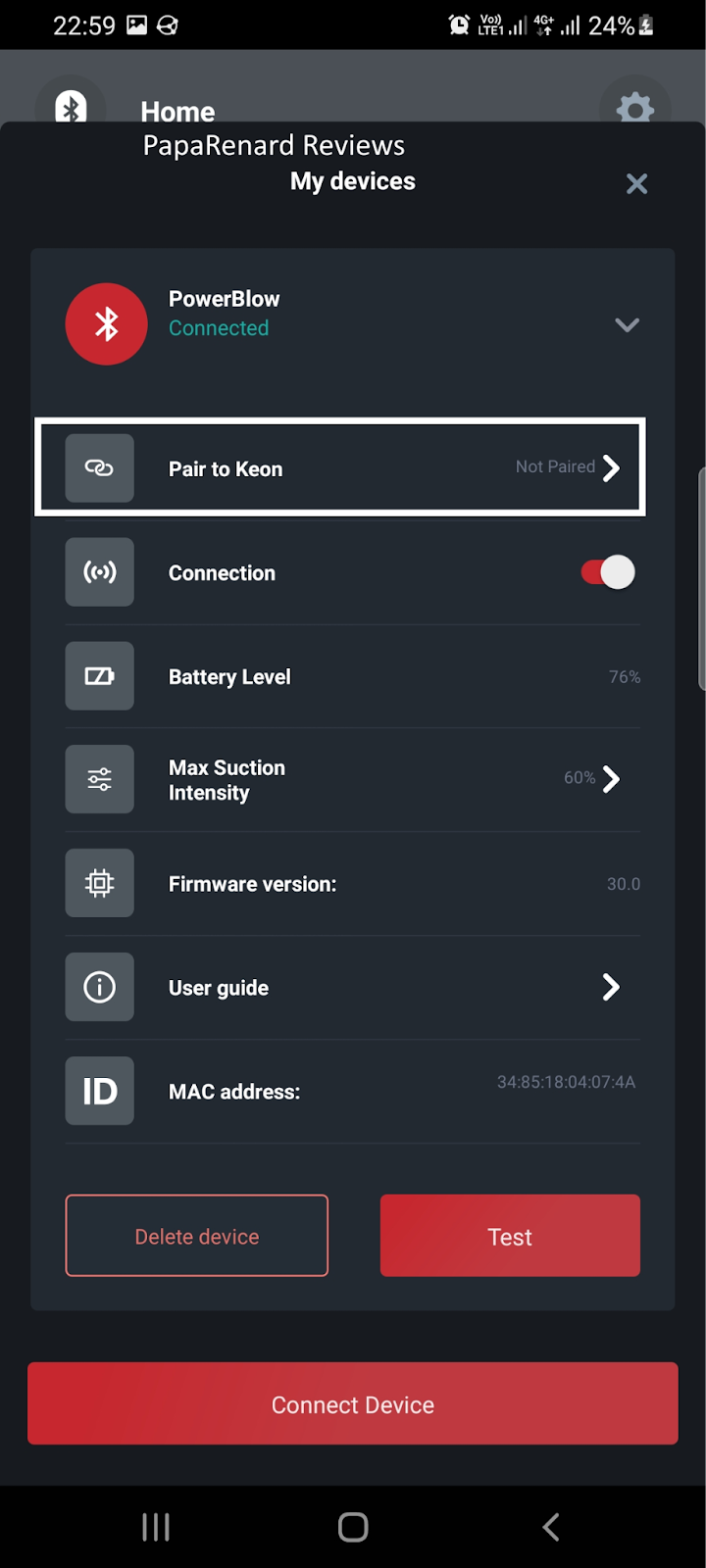The image size is (706, 1568).
Task: Tap the red PowerBlow Bluetooth icon
Action: click(106, 324)
